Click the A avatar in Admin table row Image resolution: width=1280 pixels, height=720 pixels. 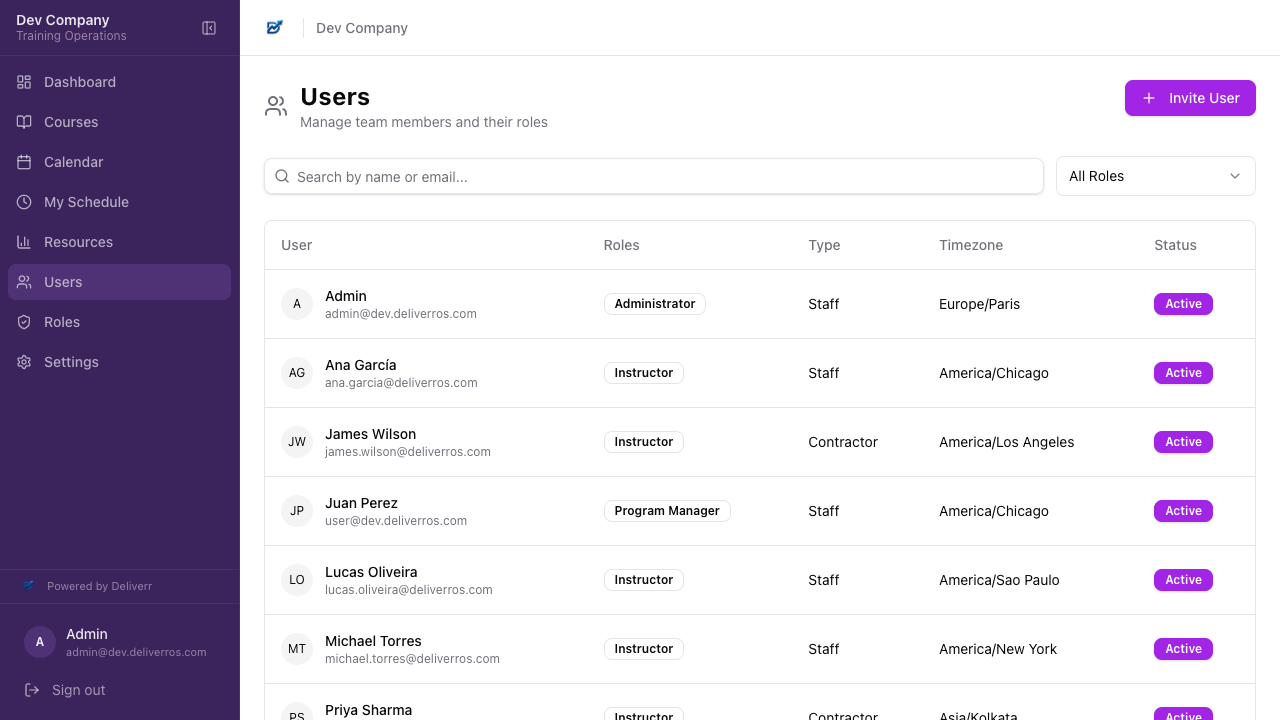[x=297, y=304]
